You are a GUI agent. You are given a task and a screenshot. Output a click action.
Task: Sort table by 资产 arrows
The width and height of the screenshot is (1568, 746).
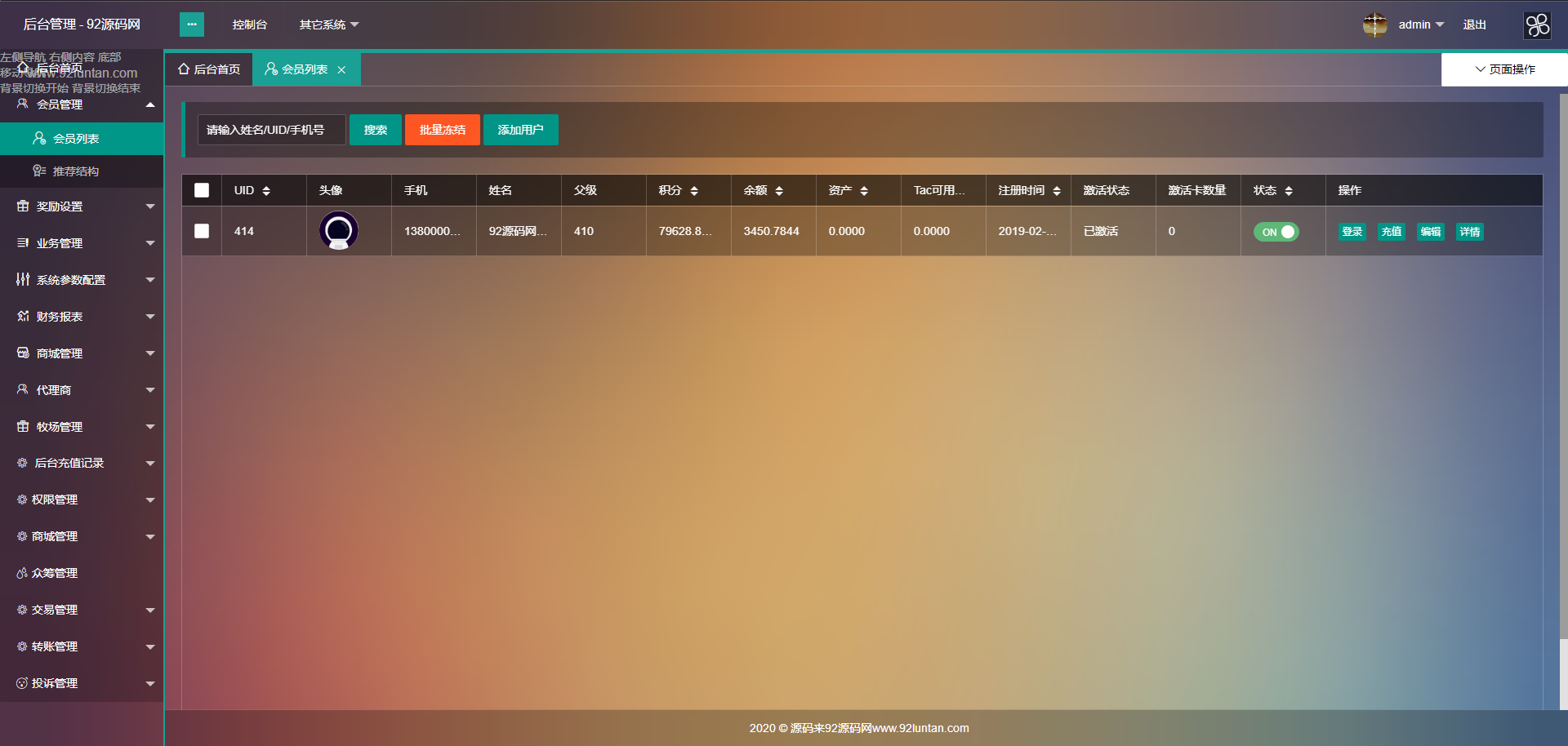click(864, 191)
